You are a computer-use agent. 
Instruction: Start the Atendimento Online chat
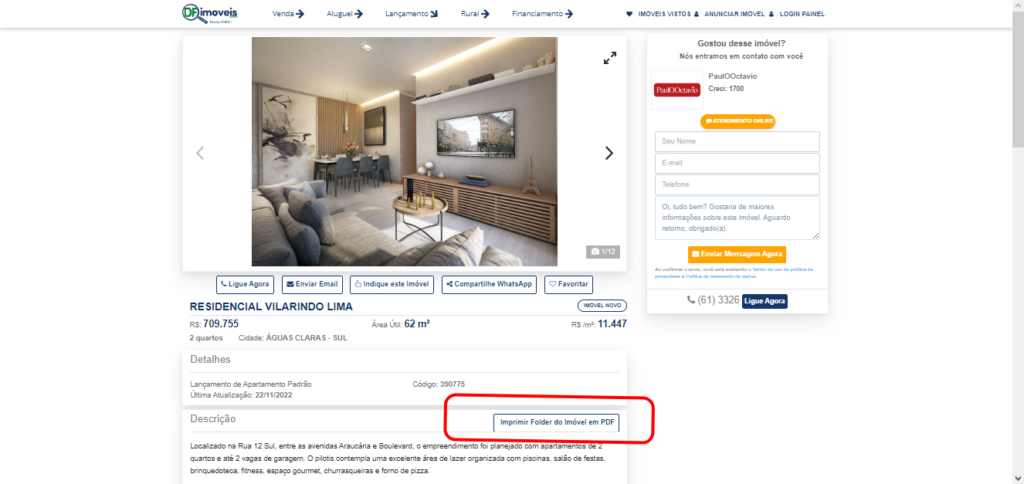point(738,121)
